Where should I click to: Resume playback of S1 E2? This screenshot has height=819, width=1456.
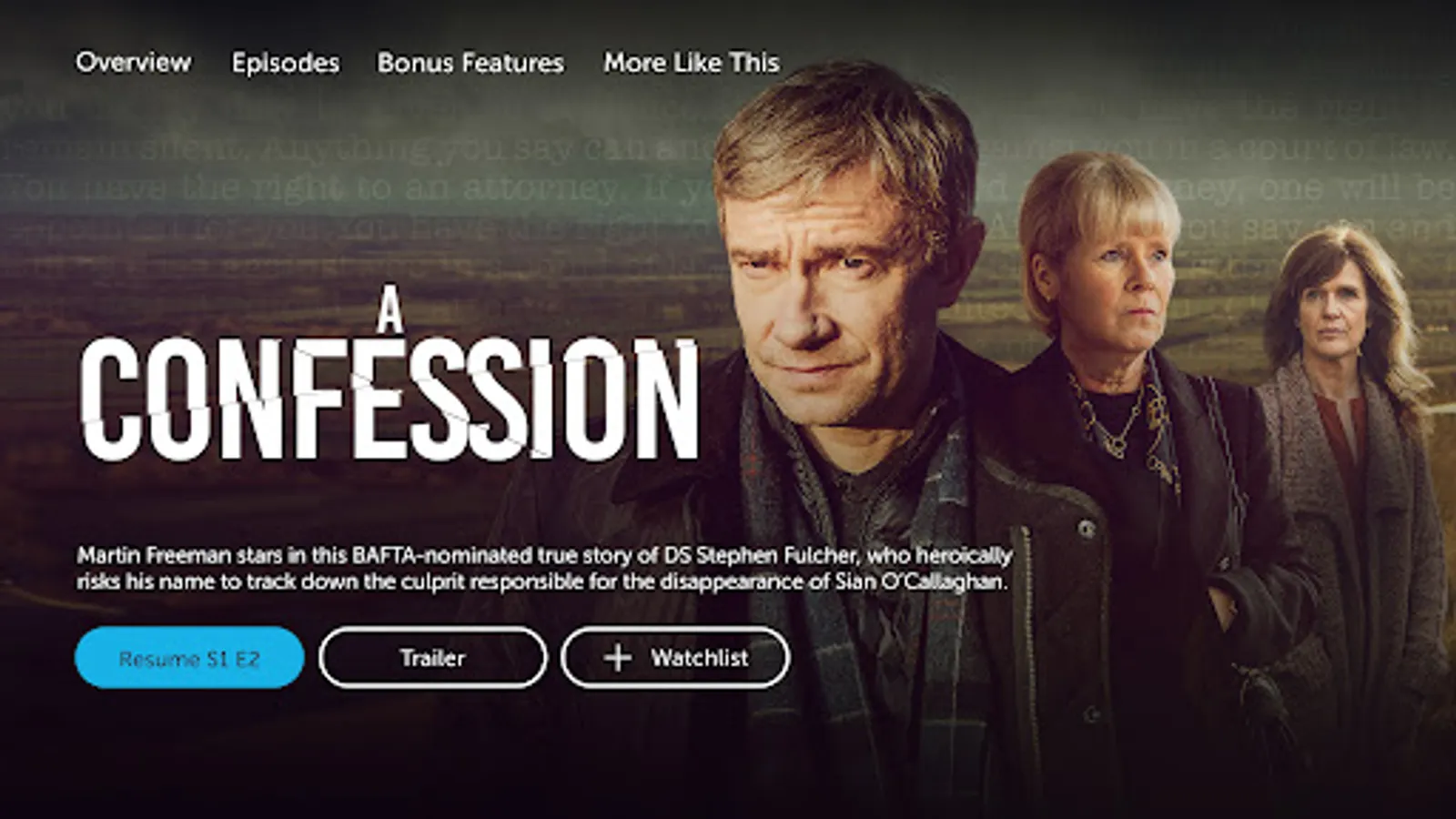tap(189, 658)
